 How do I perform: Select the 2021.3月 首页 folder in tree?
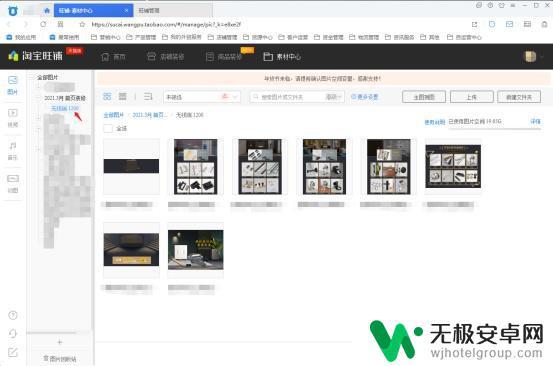pyautogui.click(x=65, y=98)
